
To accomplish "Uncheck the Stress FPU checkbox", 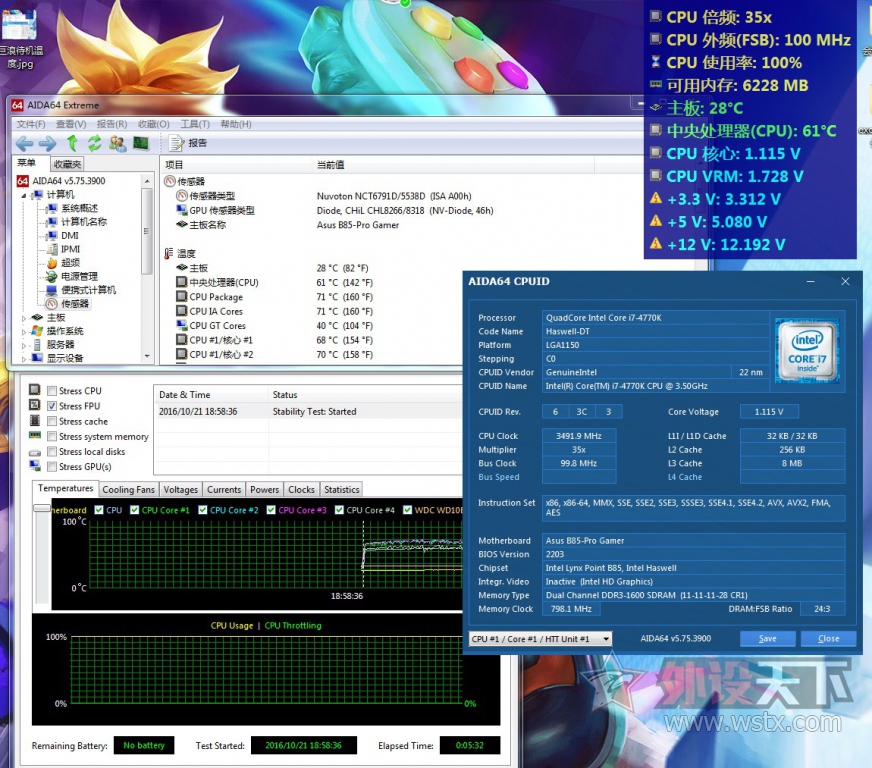I will 52,406.
